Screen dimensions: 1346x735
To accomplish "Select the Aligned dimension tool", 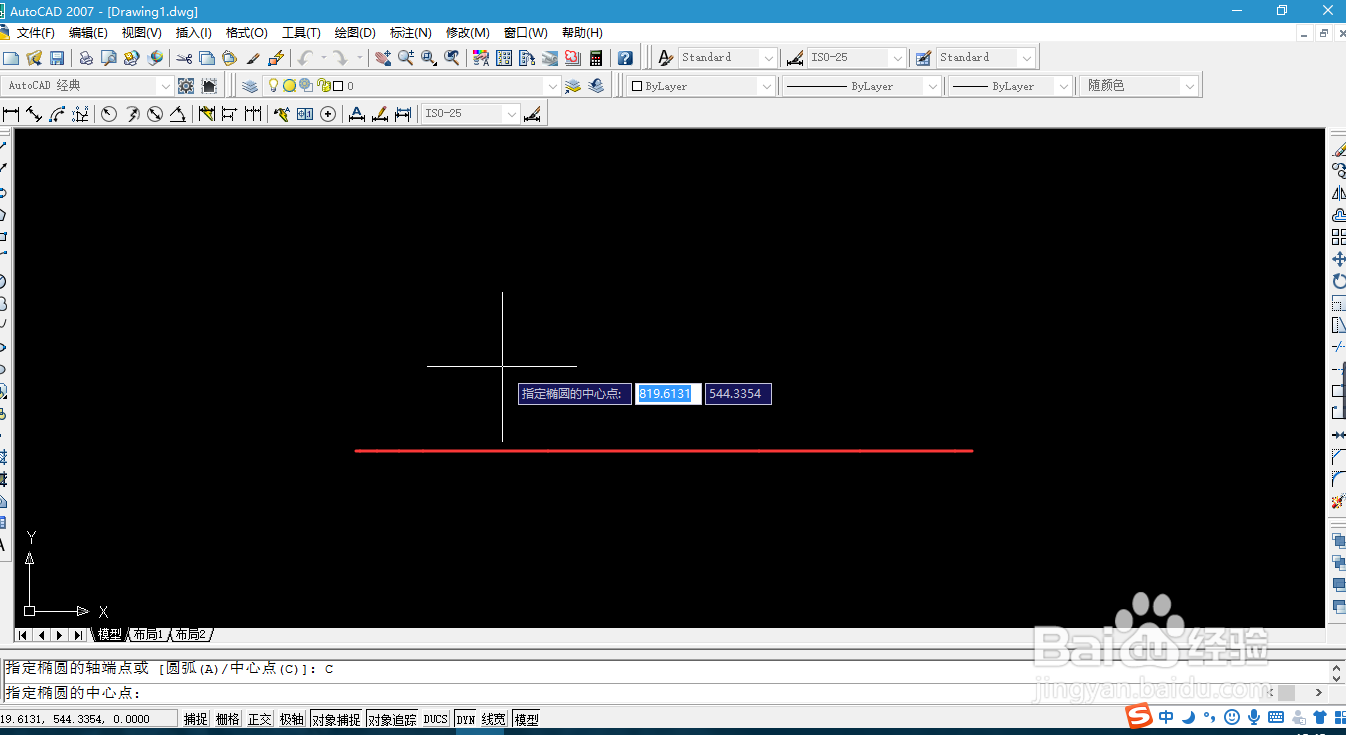I will click(x=34, y=114).
